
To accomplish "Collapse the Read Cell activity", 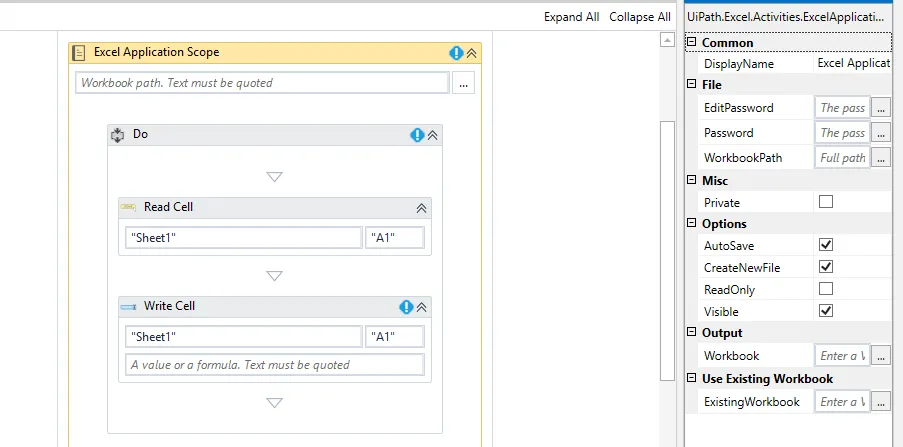I will [x=422, y=209].
